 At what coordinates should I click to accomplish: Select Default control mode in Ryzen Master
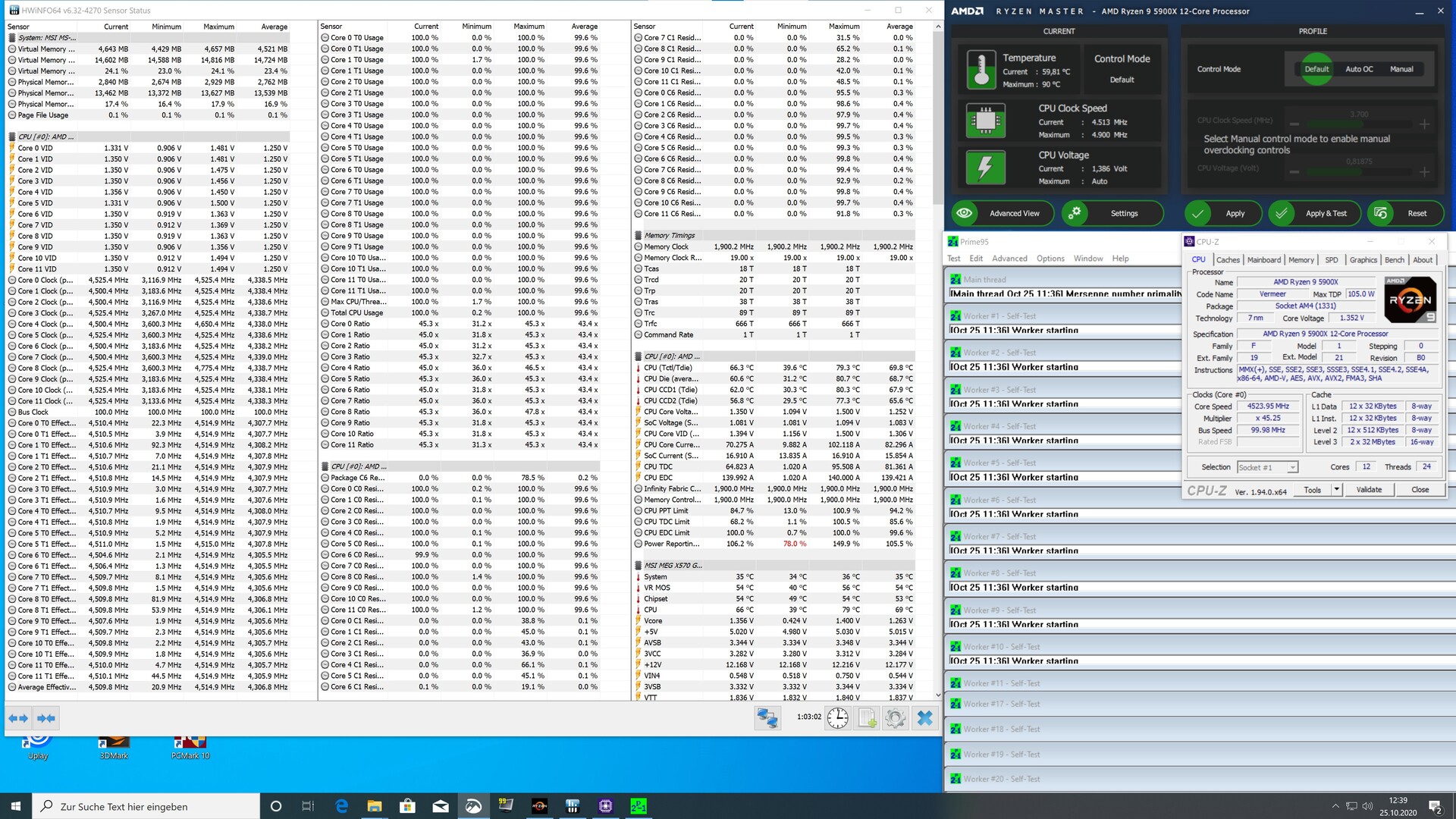[1316, 69]
